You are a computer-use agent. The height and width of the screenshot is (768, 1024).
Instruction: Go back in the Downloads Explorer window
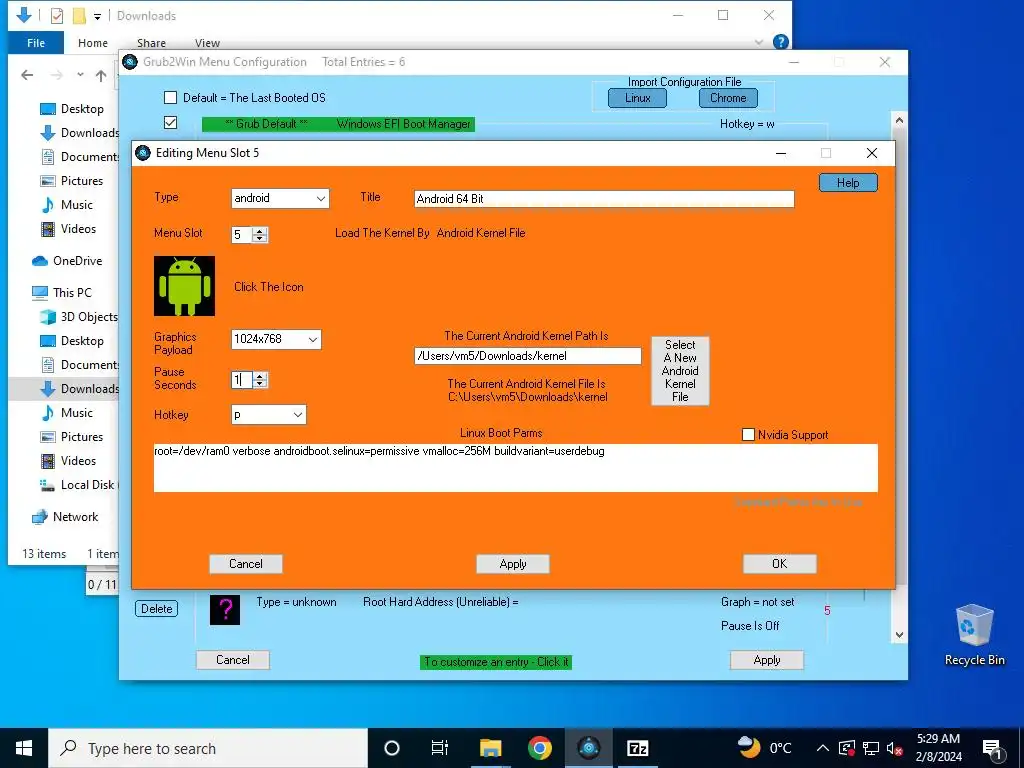click(x=27, y=75)
